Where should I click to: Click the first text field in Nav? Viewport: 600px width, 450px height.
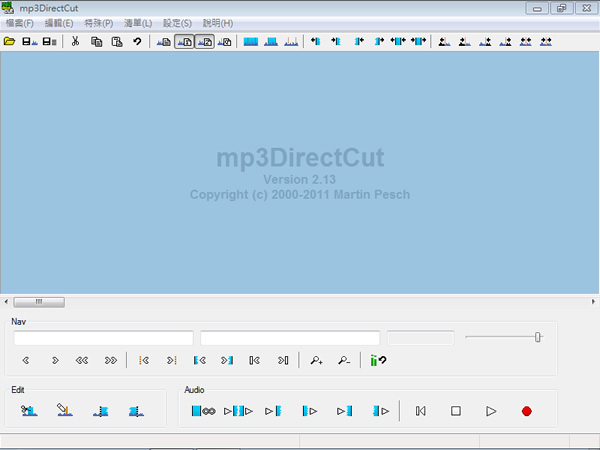[104, 338]
